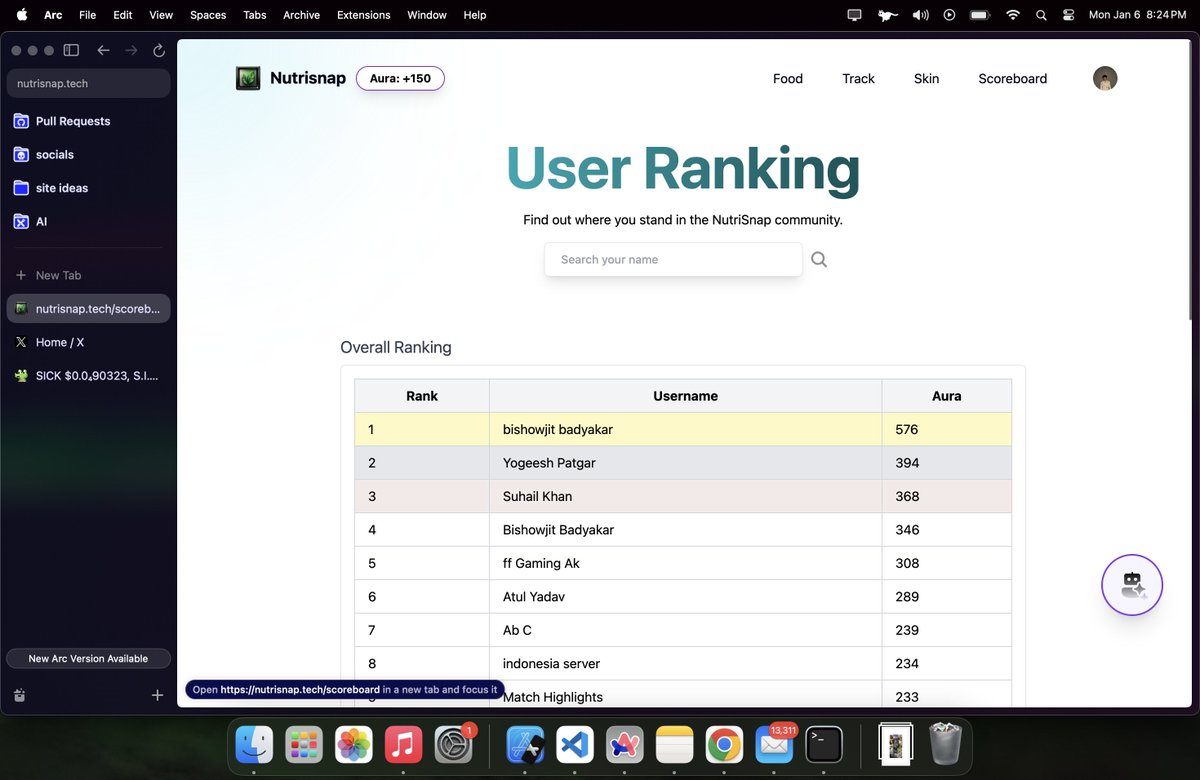Open Google Chrome in the dock

[724, 745]
